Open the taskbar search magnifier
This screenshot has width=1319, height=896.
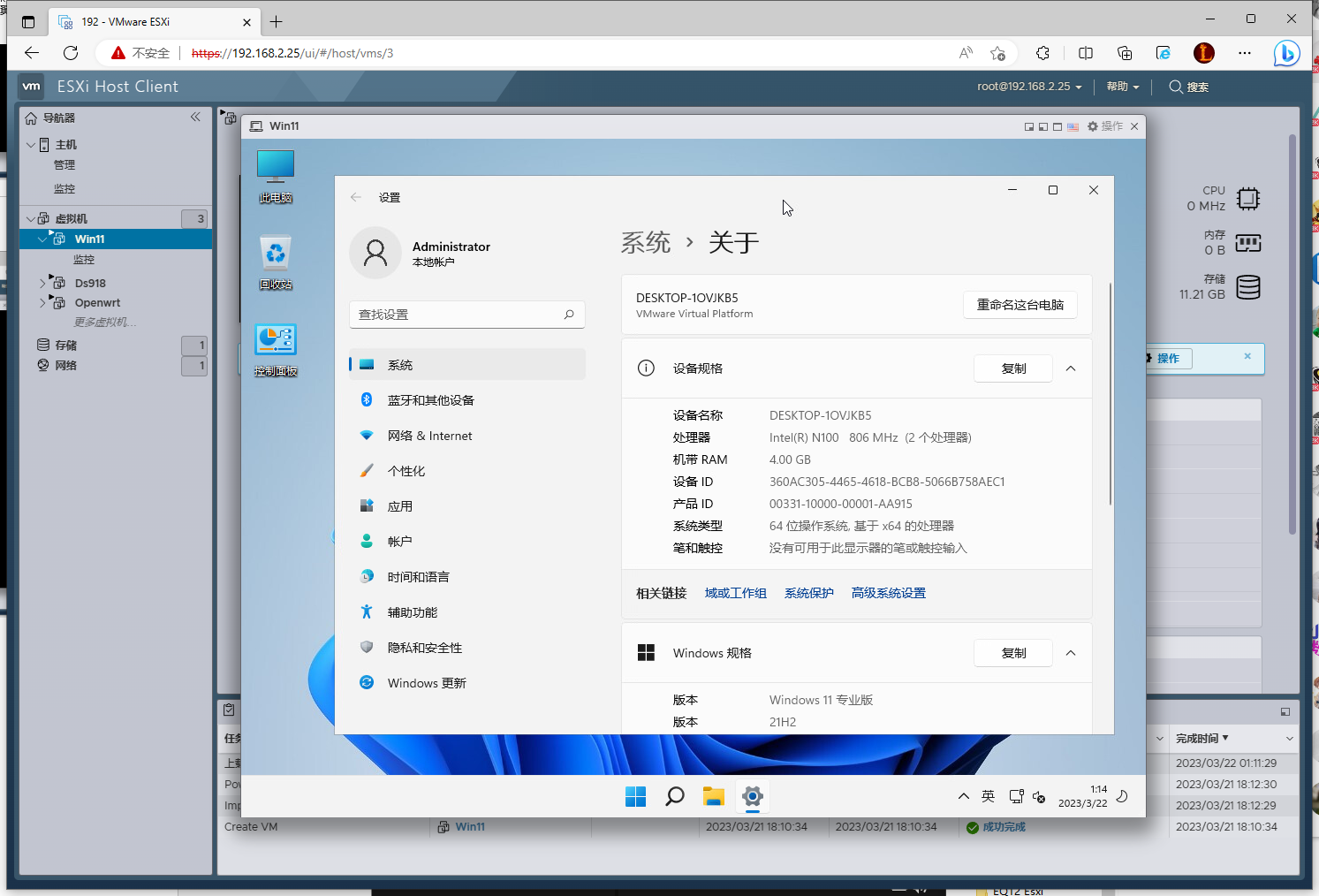pos(674,797)
